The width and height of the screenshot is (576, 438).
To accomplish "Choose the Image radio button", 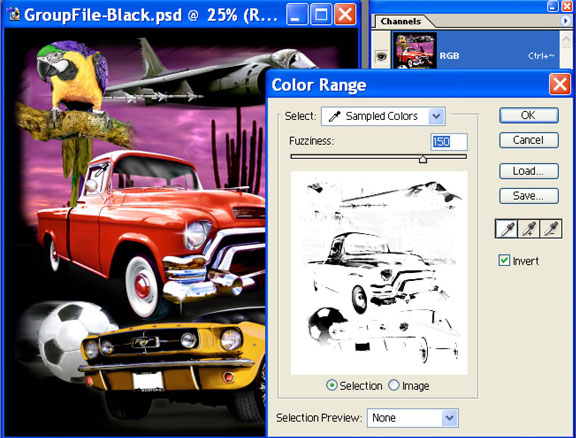I will tap(394, 385).
